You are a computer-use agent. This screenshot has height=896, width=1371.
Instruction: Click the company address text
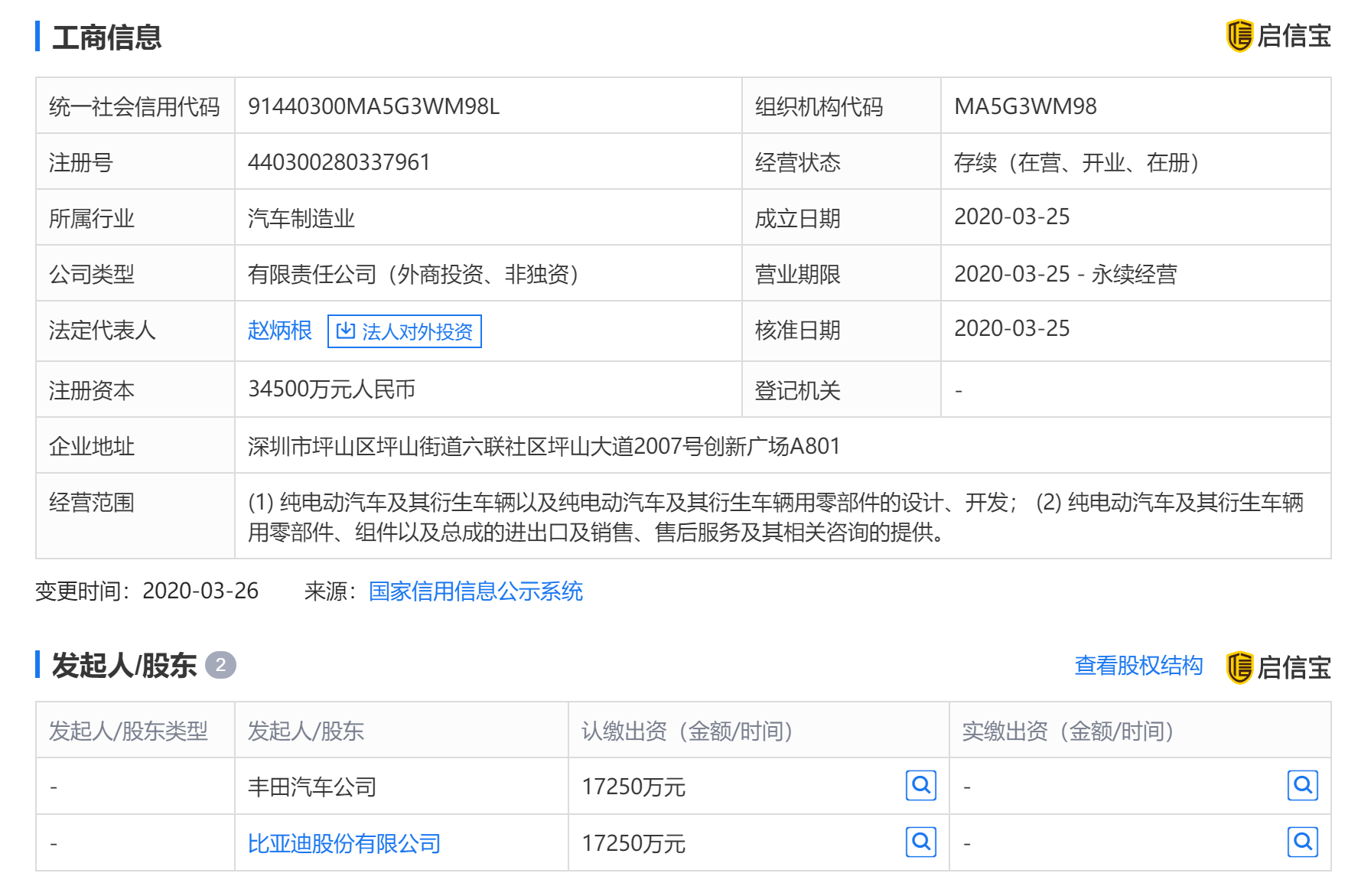click(543, 446)
